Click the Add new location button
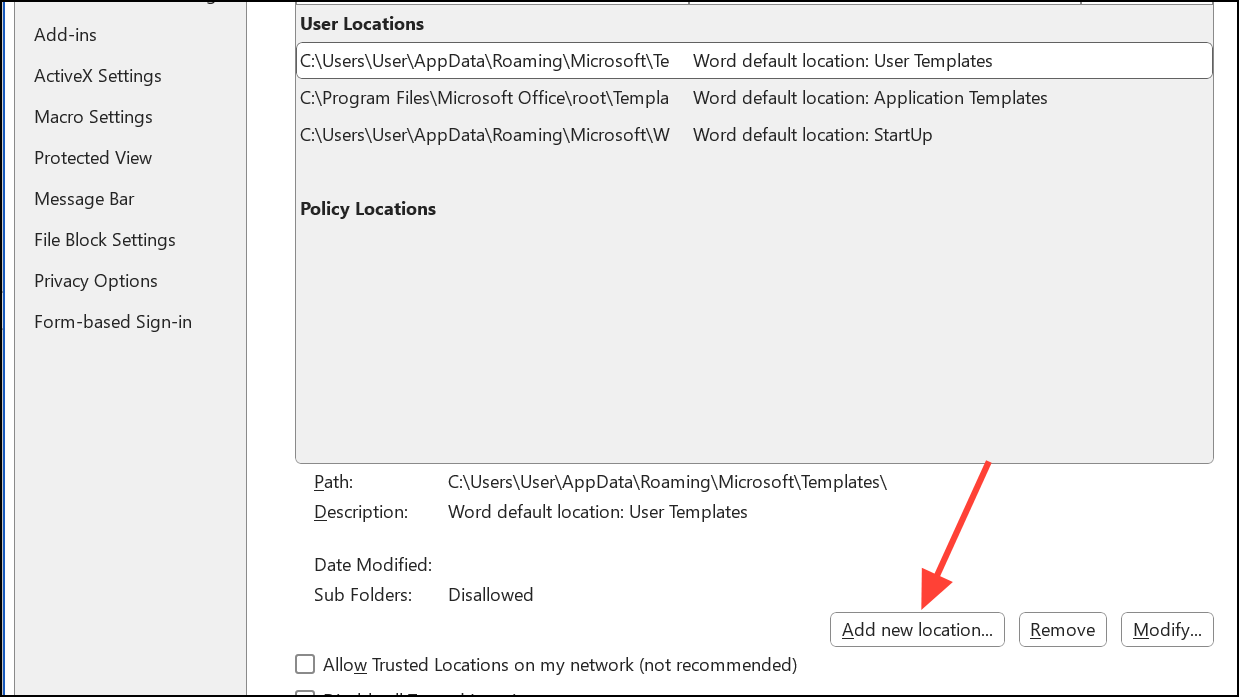 point(917,630)
